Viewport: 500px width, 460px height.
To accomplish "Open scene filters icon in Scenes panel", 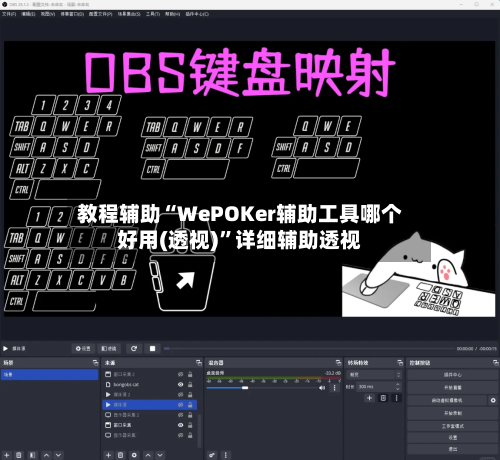I will 32,455.
